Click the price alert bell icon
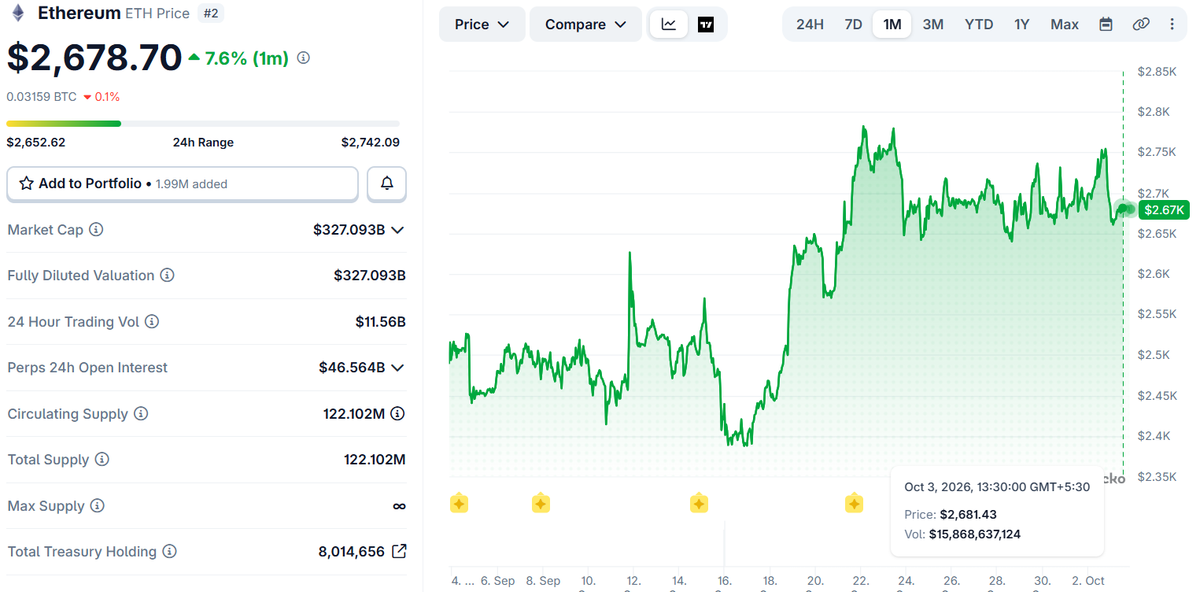 (387, 184)
